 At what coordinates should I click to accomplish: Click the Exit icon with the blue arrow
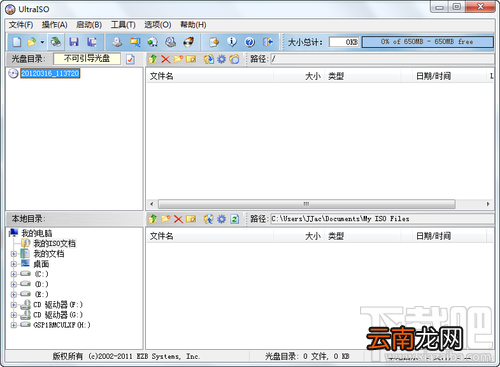tap(268, 42)
